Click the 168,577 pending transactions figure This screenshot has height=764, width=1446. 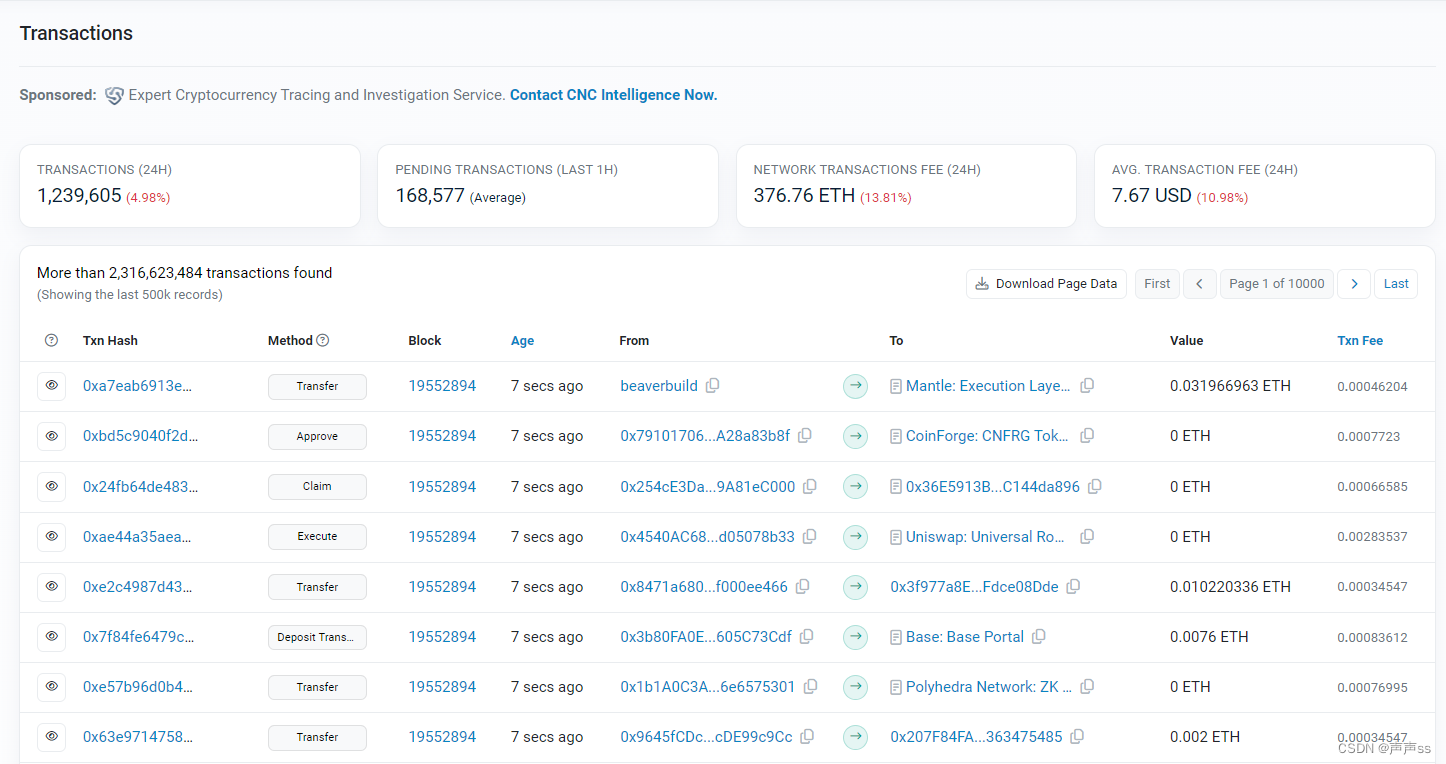[x=430, y=196]
